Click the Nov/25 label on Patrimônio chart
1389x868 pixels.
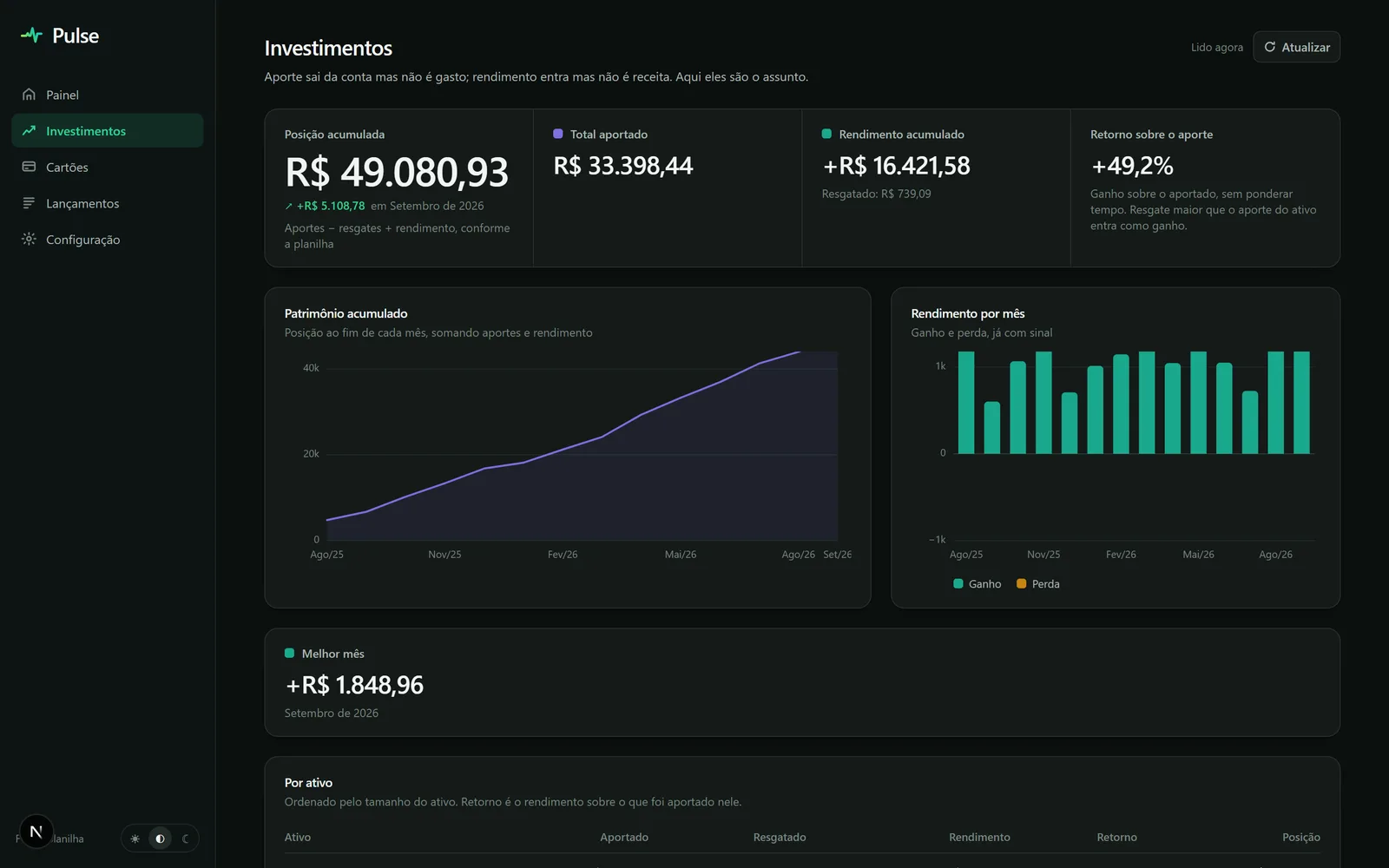pos(444,555)
